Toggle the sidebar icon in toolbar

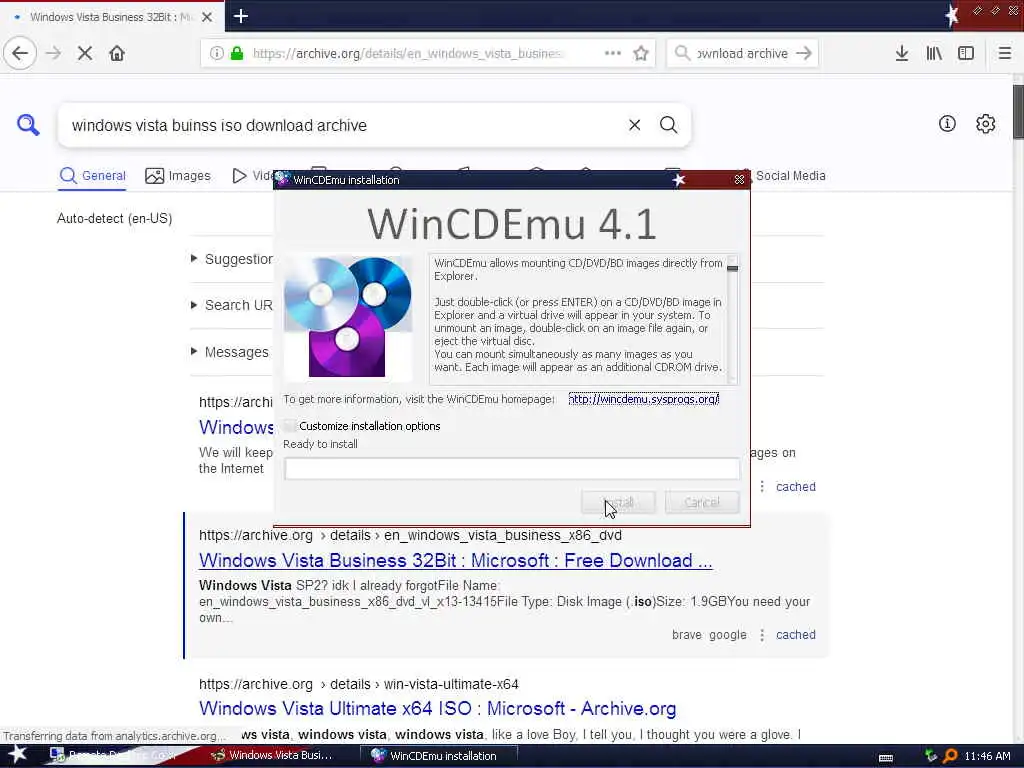(x=966, y=53)
